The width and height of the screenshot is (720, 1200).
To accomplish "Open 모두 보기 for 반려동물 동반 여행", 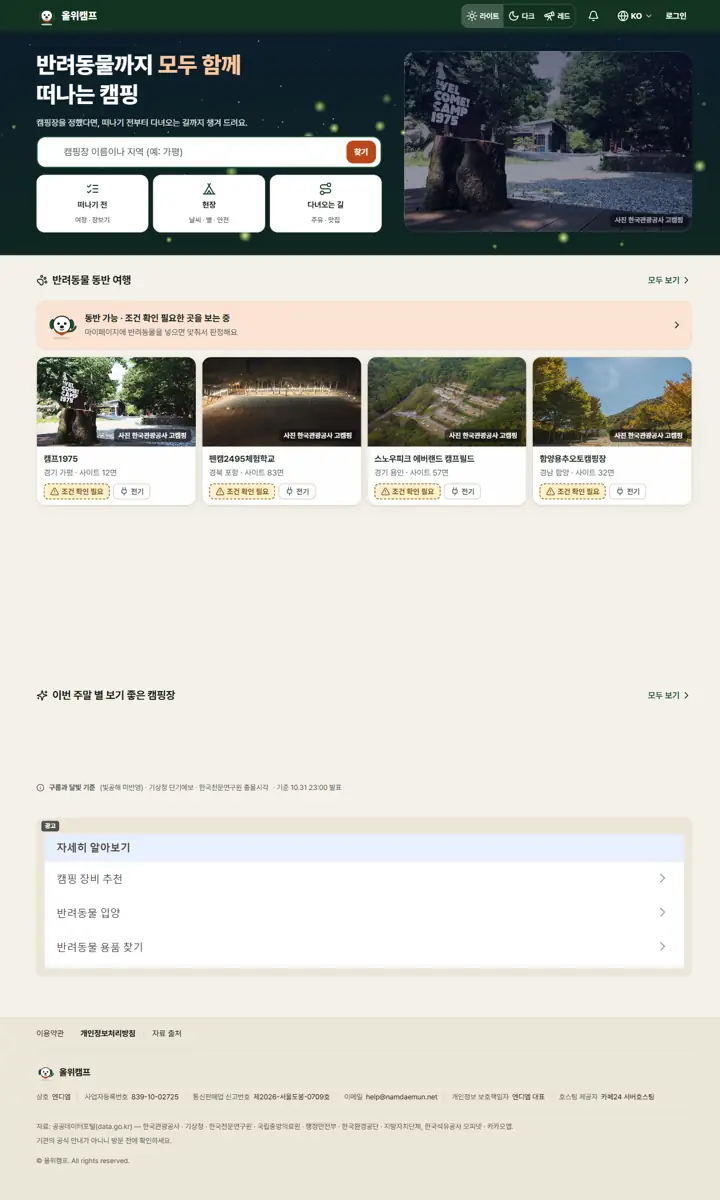I will coord(668,280).
